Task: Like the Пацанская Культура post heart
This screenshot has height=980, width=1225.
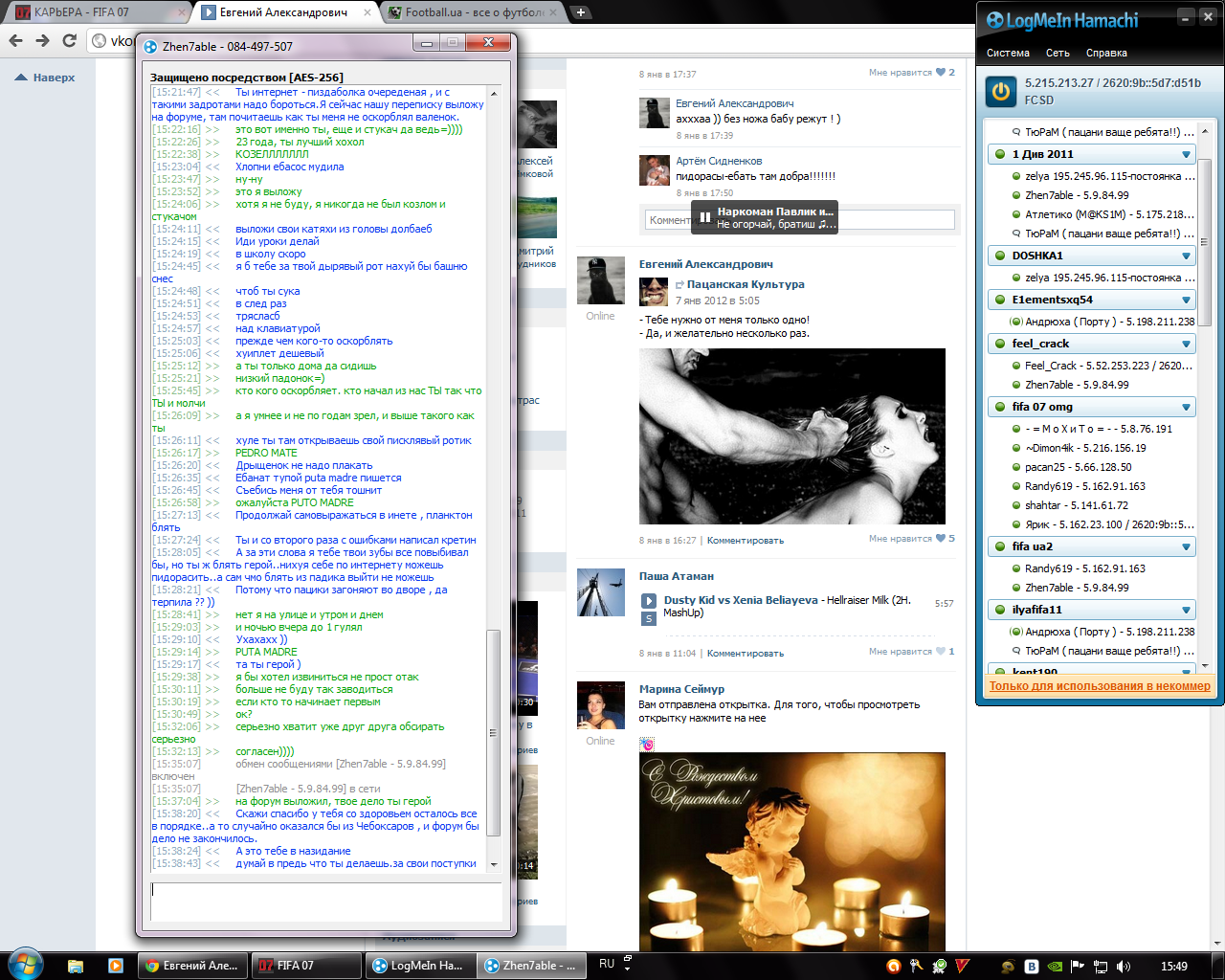Action: [x=941, y=539]
